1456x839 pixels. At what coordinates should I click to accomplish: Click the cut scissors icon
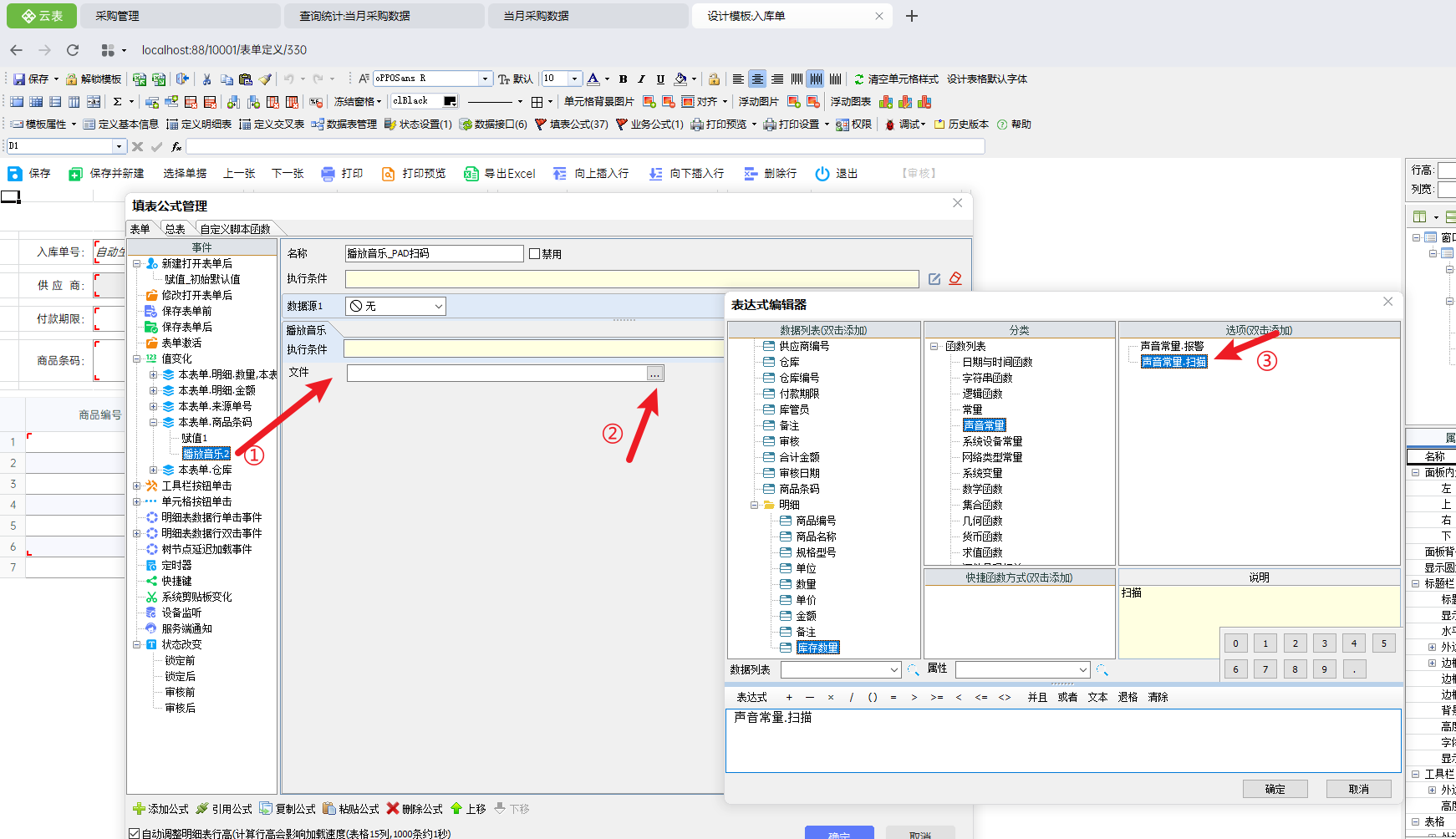point(206,79)
